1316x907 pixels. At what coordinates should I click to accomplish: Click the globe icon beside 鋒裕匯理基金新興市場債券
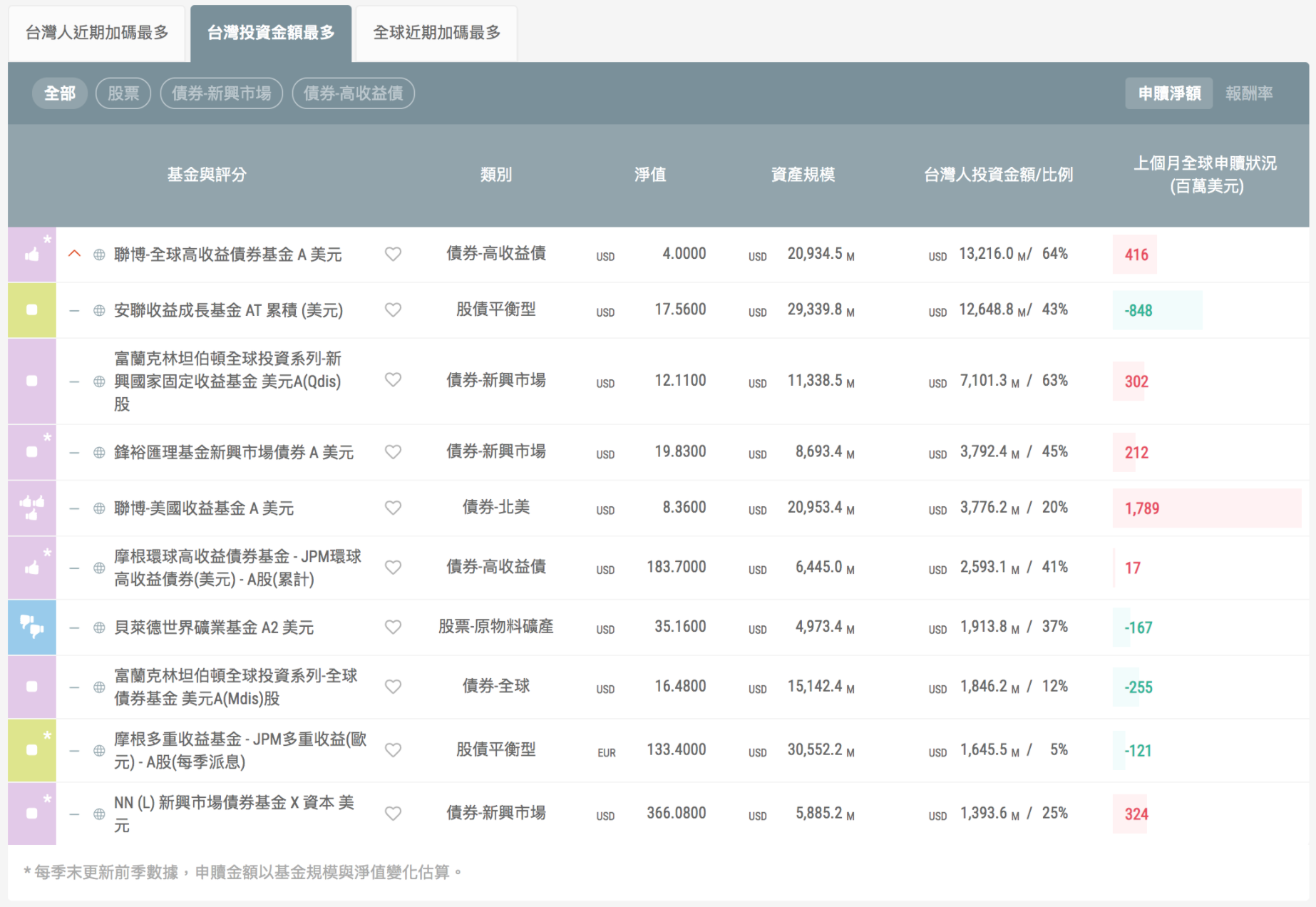[x=99, y=452]
